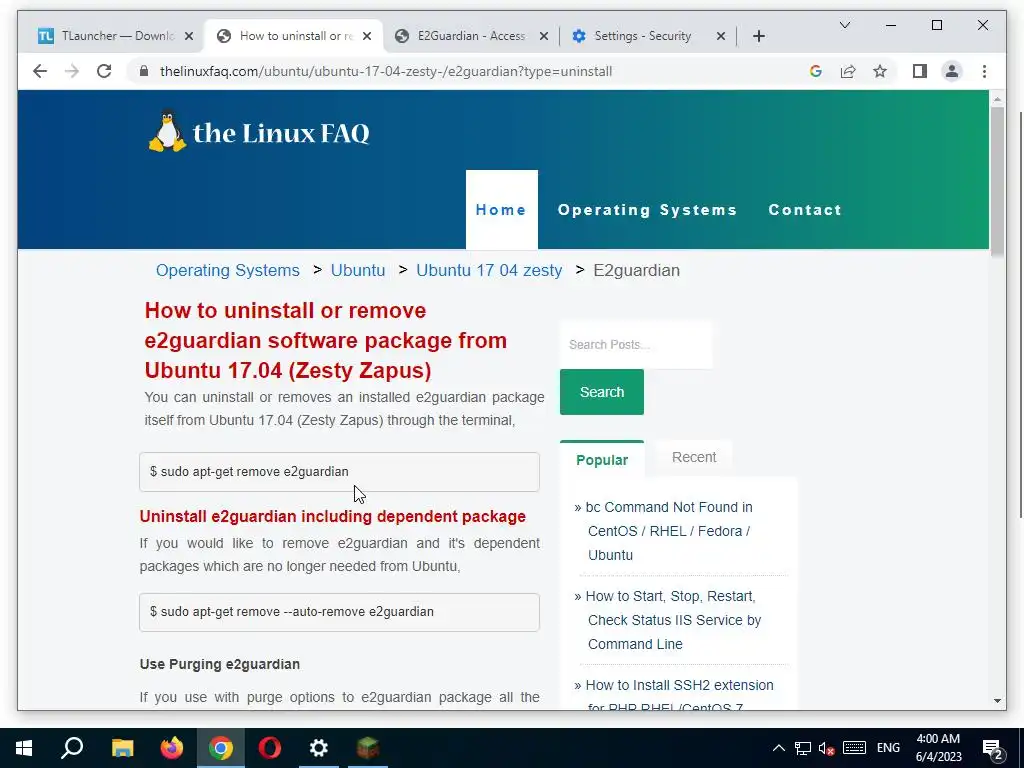
Task: Click the Linux FAQ penguin logo
Action: (x=167, y=131)
